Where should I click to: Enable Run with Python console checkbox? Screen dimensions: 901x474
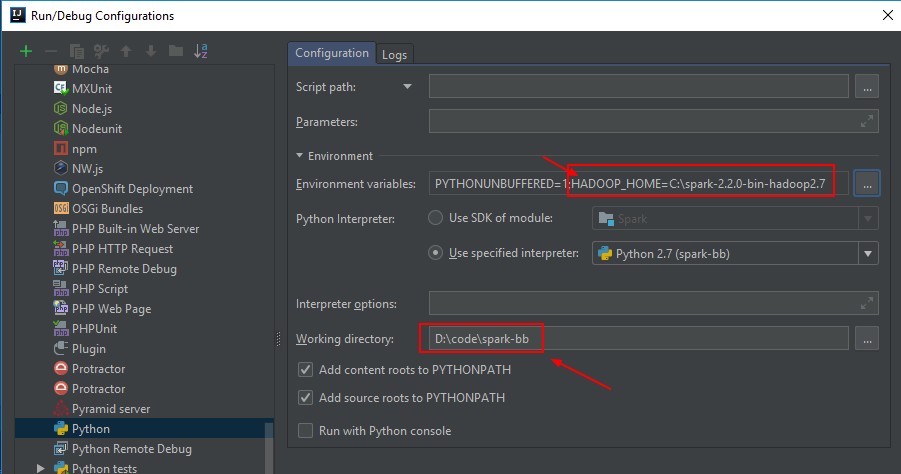point(306,431)
